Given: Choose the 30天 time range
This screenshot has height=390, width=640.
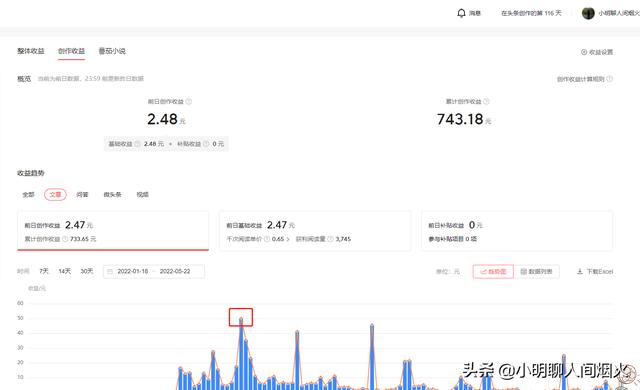Looking at the screenshot, I should tap(87, 271).
